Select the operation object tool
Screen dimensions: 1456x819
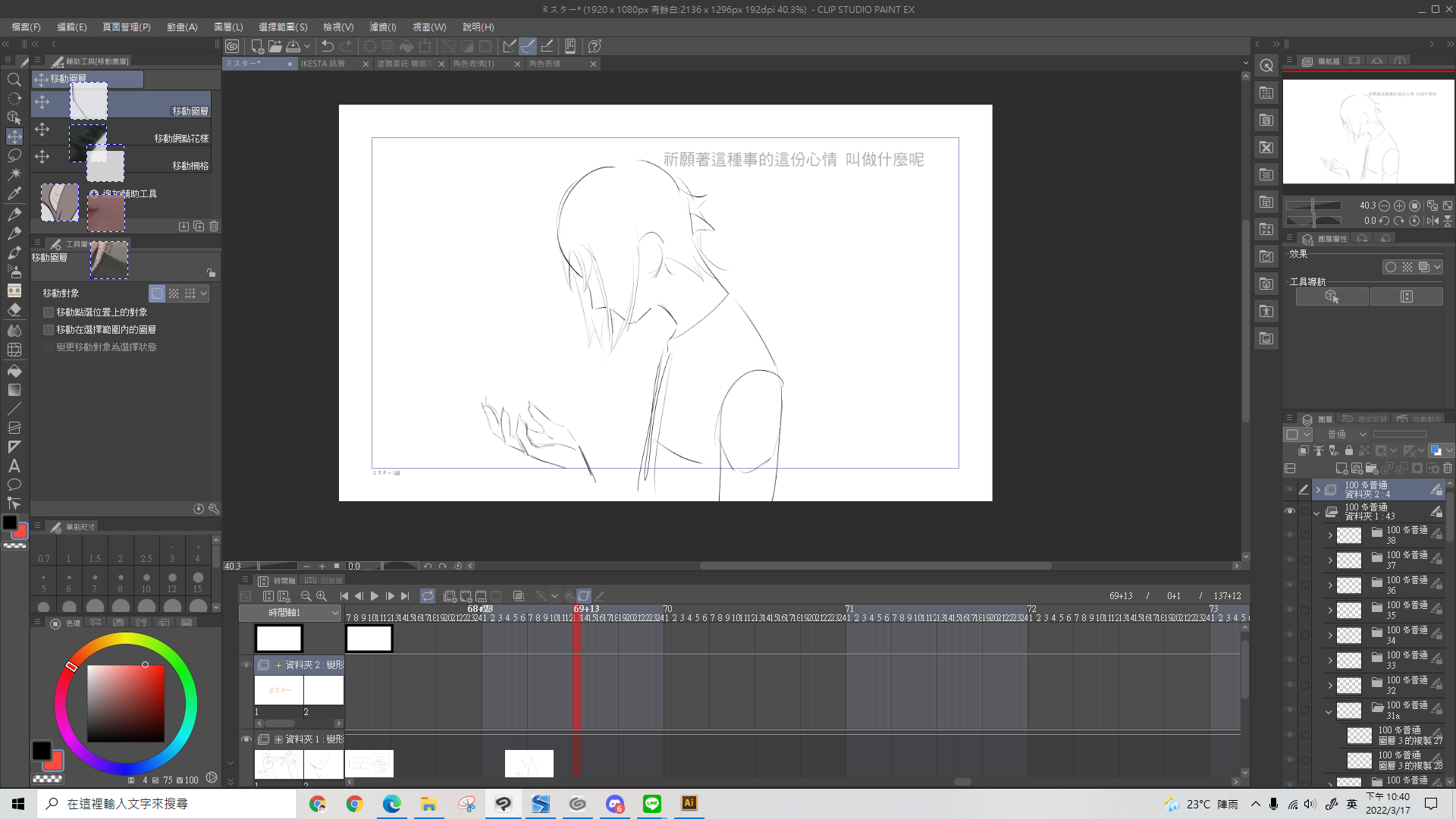click(x=14, y=118)
